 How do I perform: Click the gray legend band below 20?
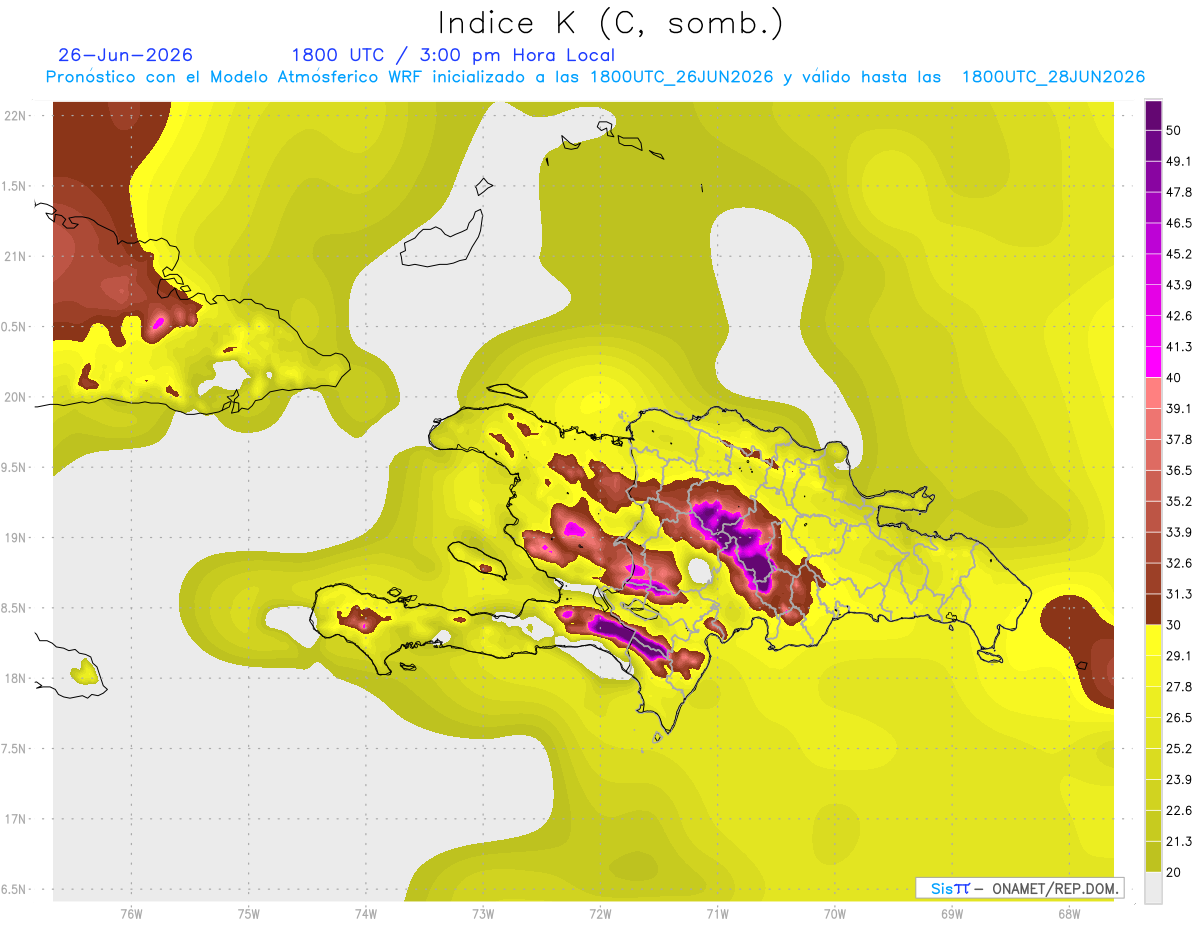tap(1153, 888)
